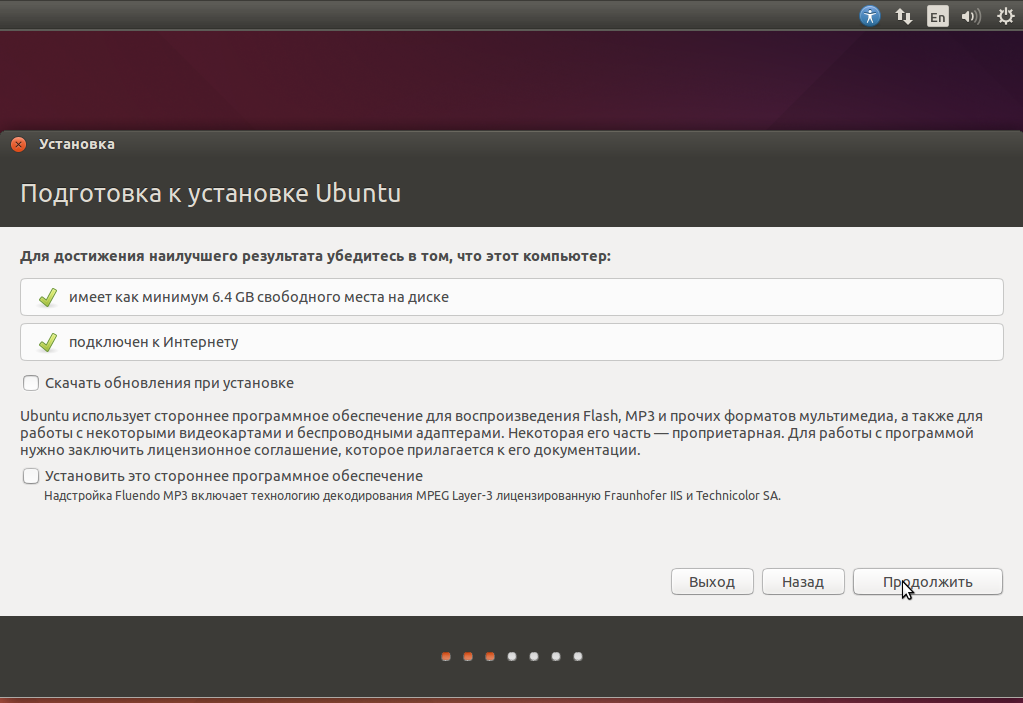Image resolution: width=1023 pixels, height=703 pixels.
Task: Click the Для достижения наилучшего результата line
Action: pos(315,256)
